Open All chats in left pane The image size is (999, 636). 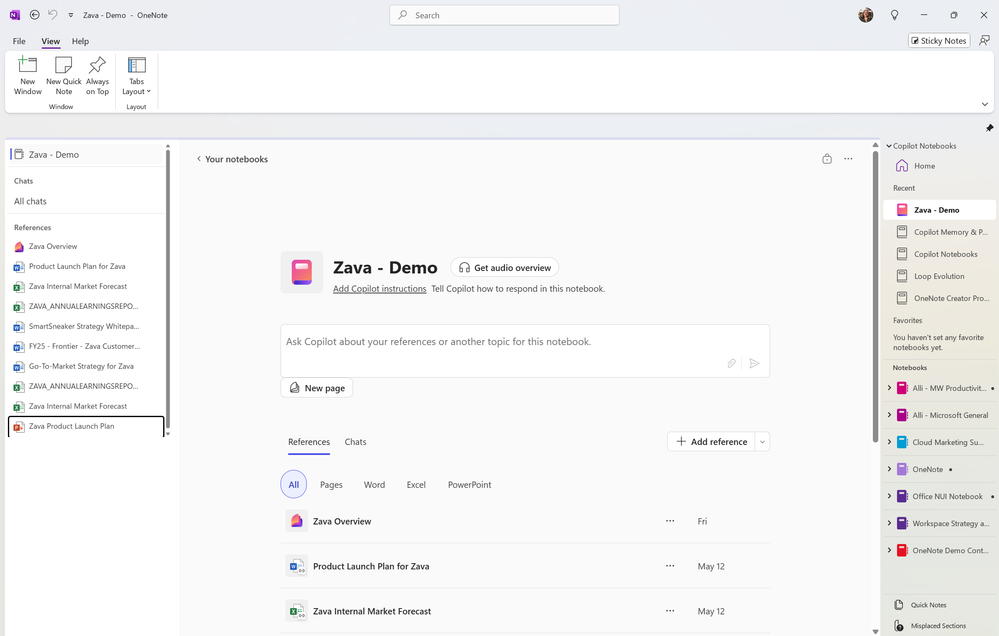click(31, 201)
